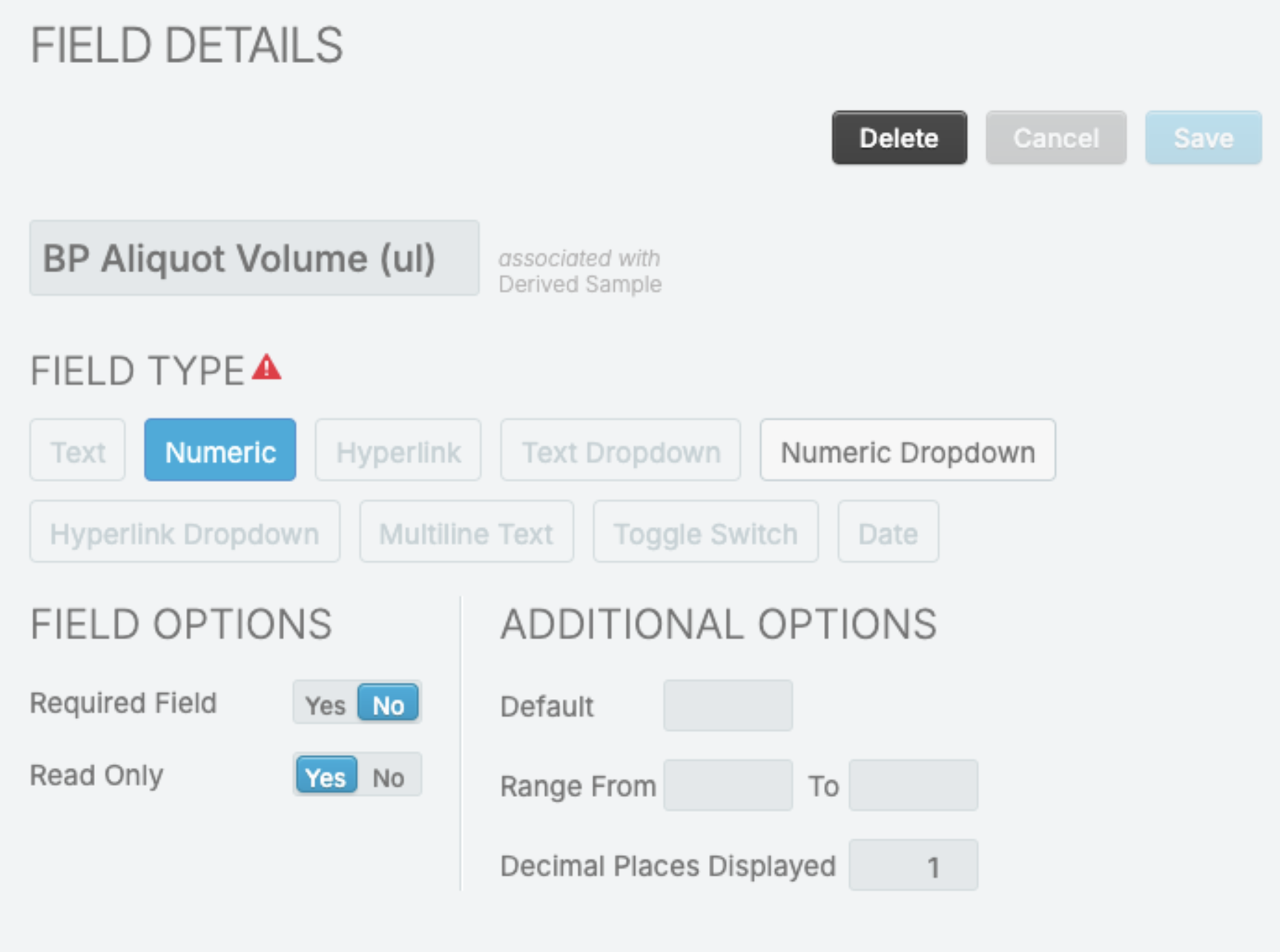Image resolution: width=1280 pixels, height=952 pixels.
Task: Pick the Date field type
Action: [x=888, y=532]
